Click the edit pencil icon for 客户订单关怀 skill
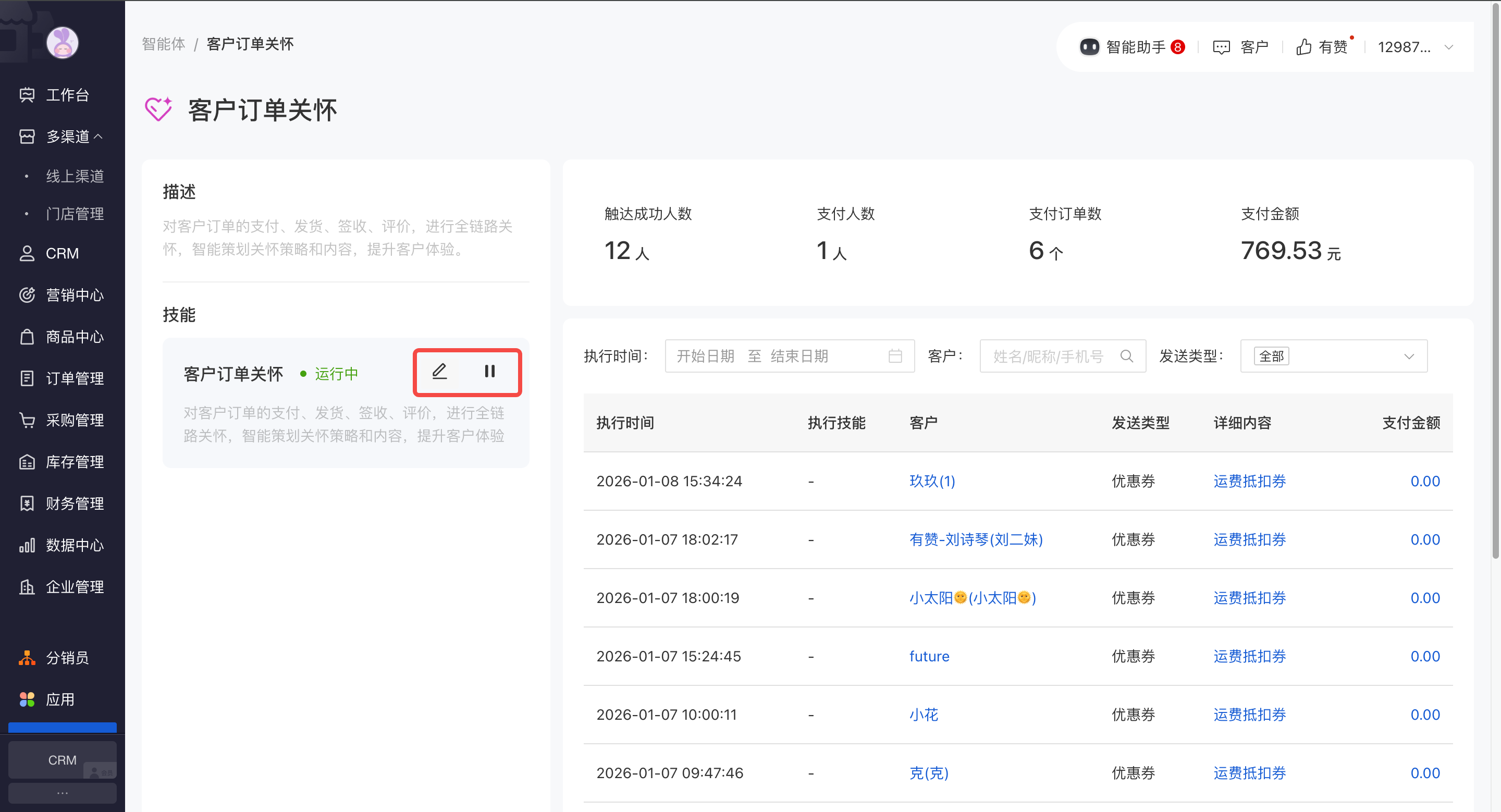Viewport: 1501px width, 812px height. tap(439, 372)
